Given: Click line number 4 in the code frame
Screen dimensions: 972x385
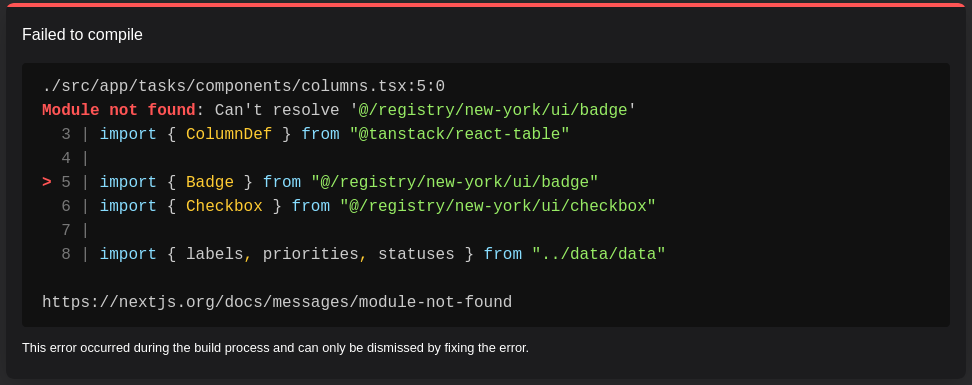Looking at the screenshot, I should pos(66,158).
